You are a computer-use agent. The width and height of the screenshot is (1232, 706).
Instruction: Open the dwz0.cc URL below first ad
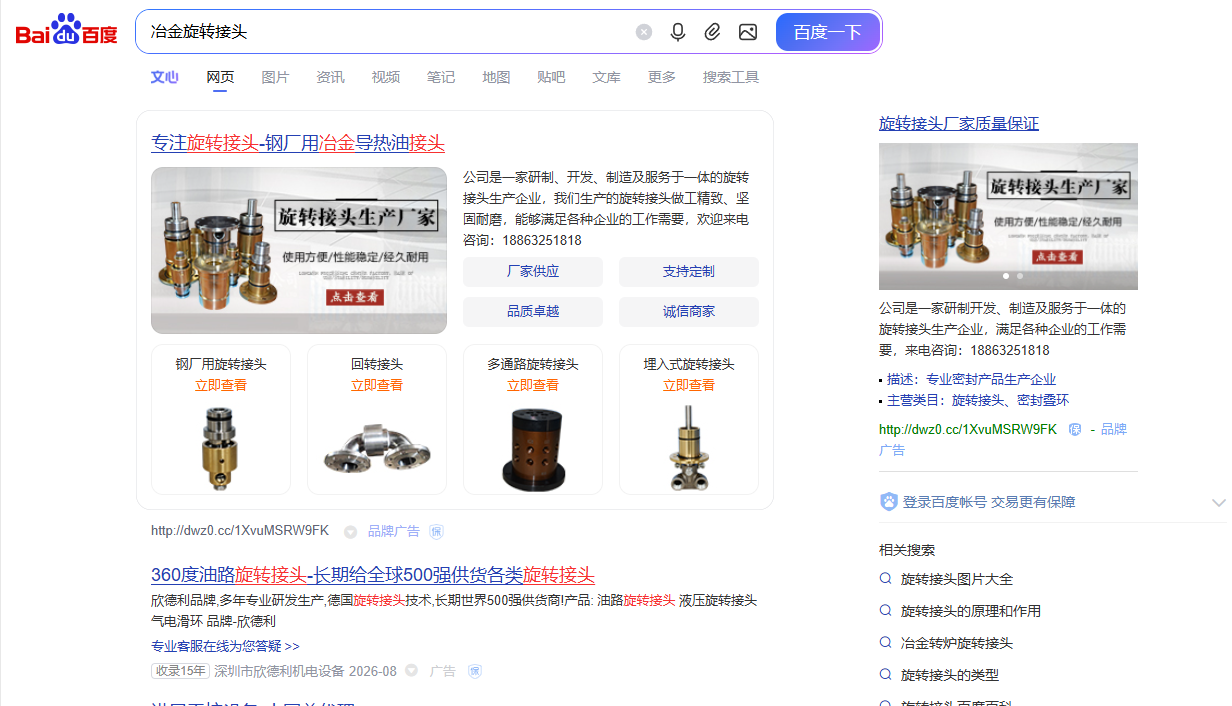click(x=240, y=531)
